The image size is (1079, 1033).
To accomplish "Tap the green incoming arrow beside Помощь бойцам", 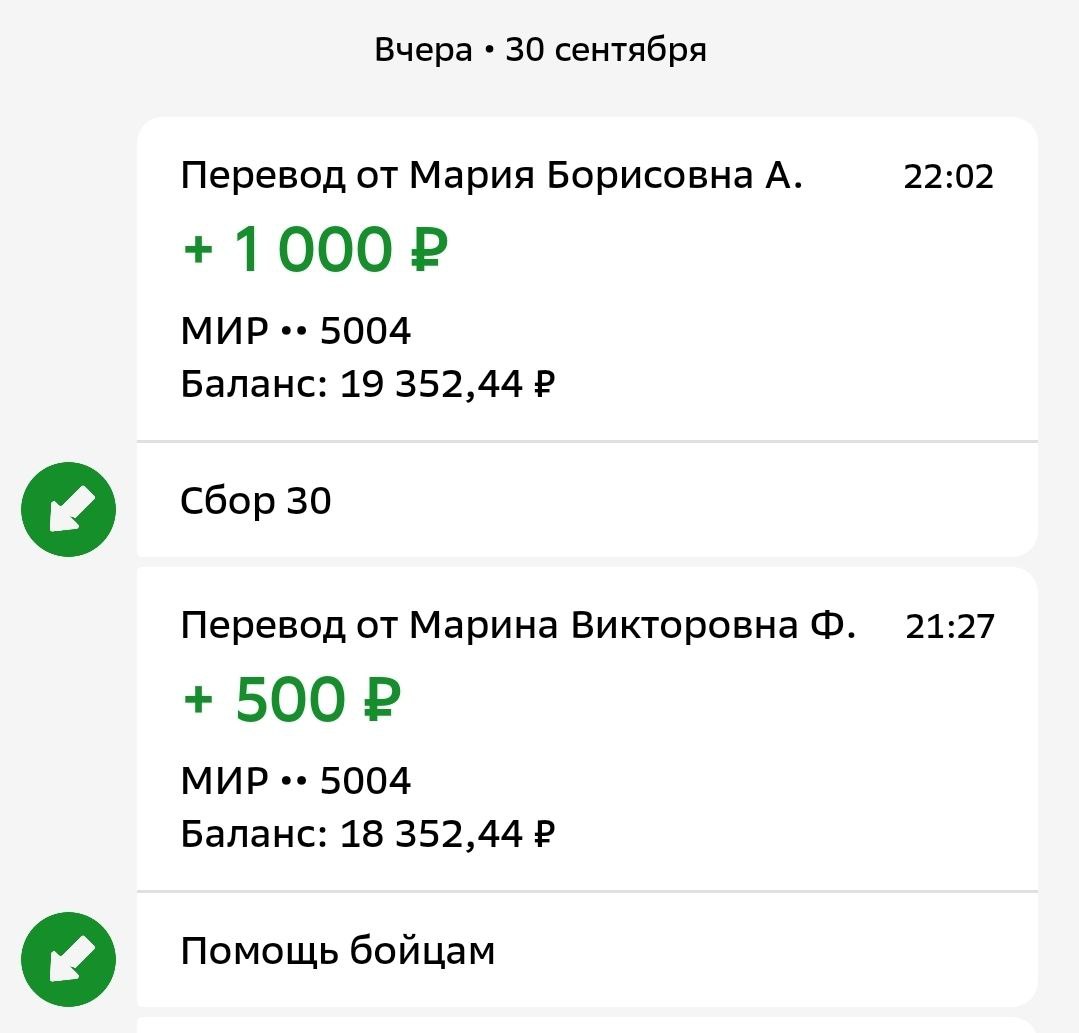I will coord(68,960).
